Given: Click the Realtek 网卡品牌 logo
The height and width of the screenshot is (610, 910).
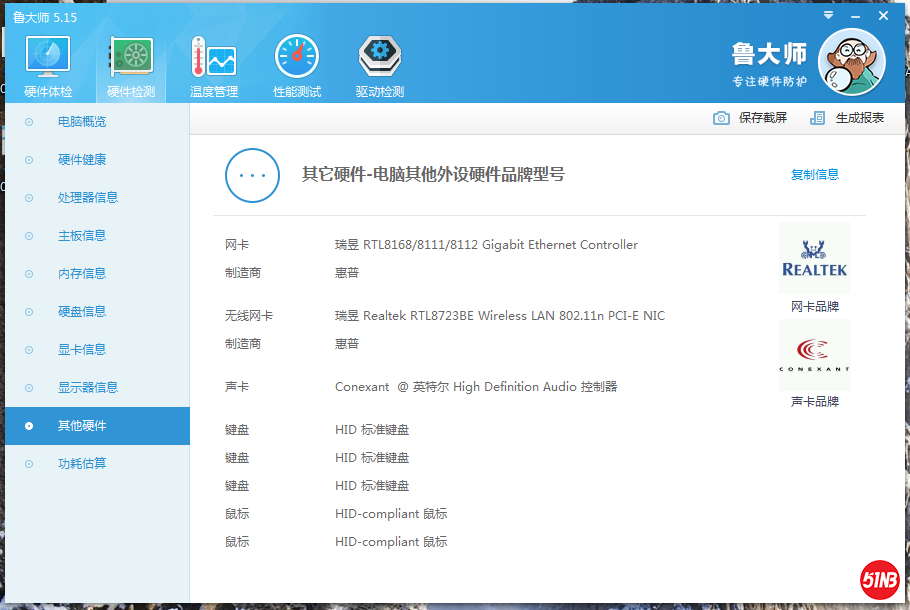Looking at the screenshot, I should [x=814, y=259].
